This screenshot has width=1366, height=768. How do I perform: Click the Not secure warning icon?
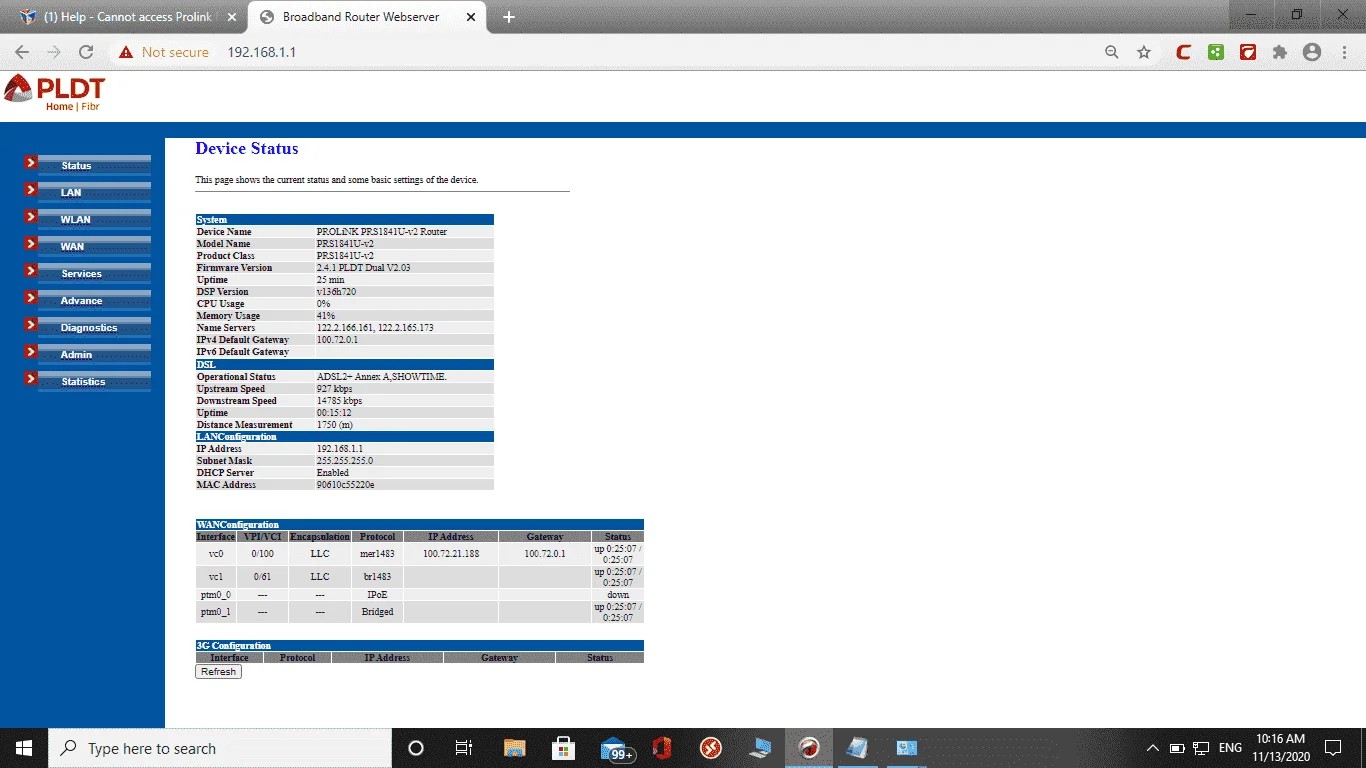(126, 52)
